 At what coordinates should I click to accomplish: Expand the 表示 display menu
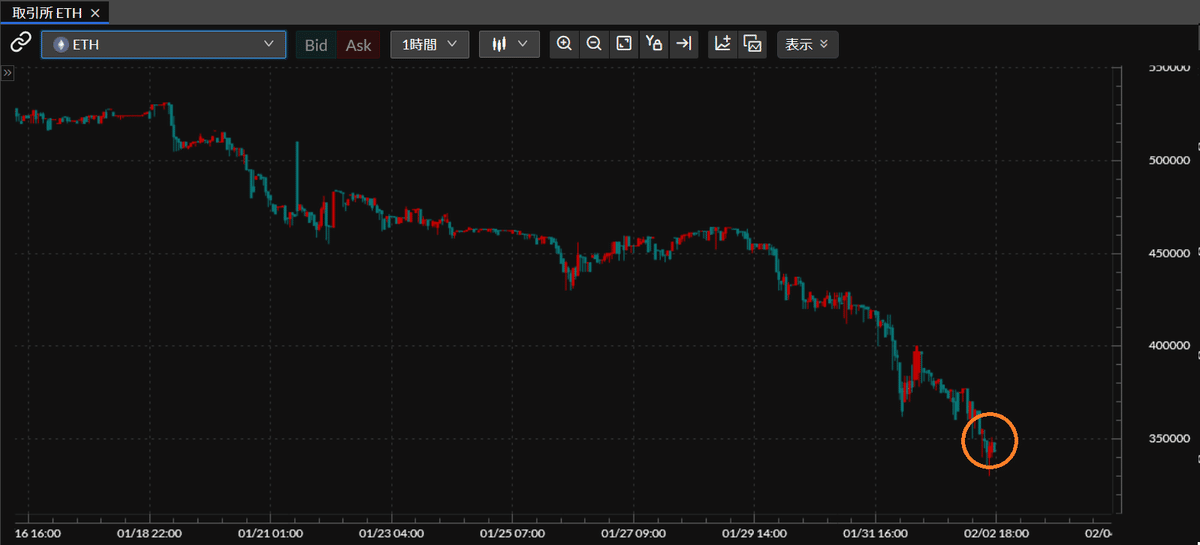(x=808, y=45)
